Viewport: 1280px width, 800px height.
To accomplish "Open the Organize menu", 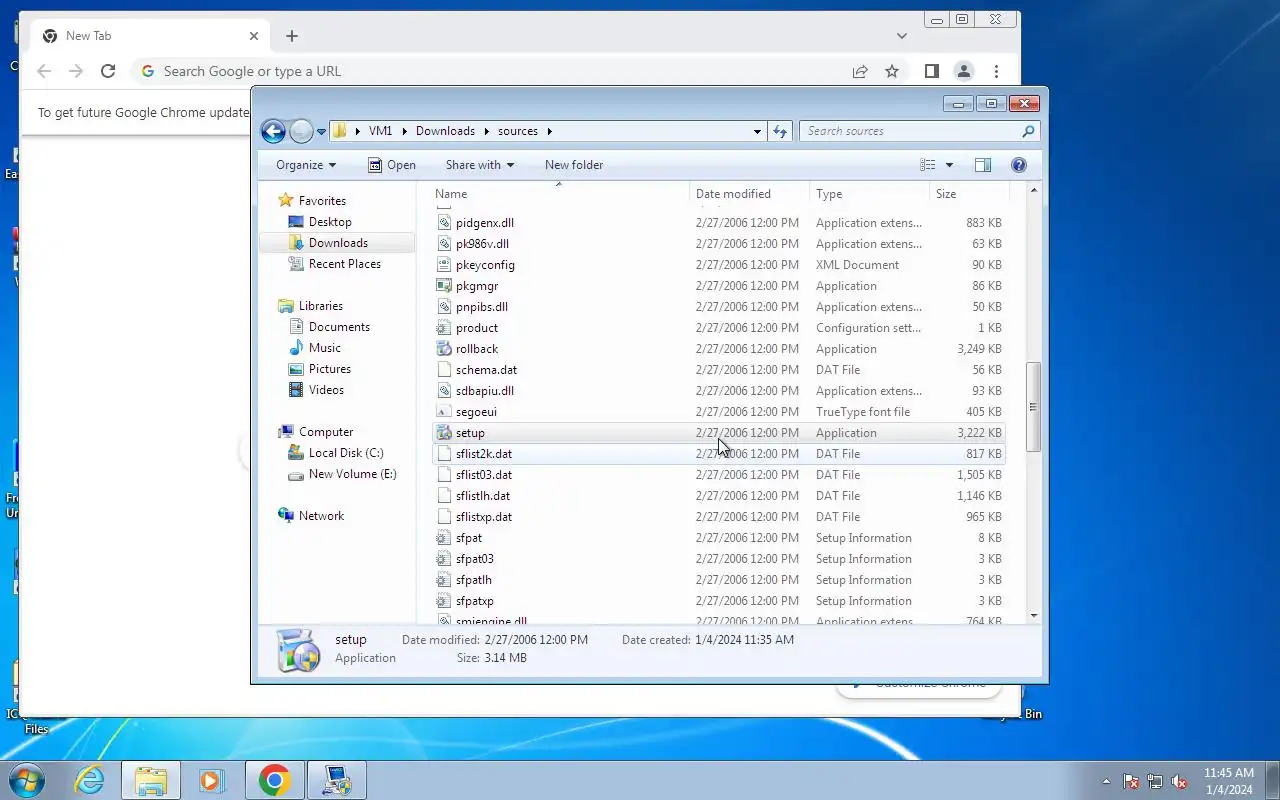I will point(306,165).
